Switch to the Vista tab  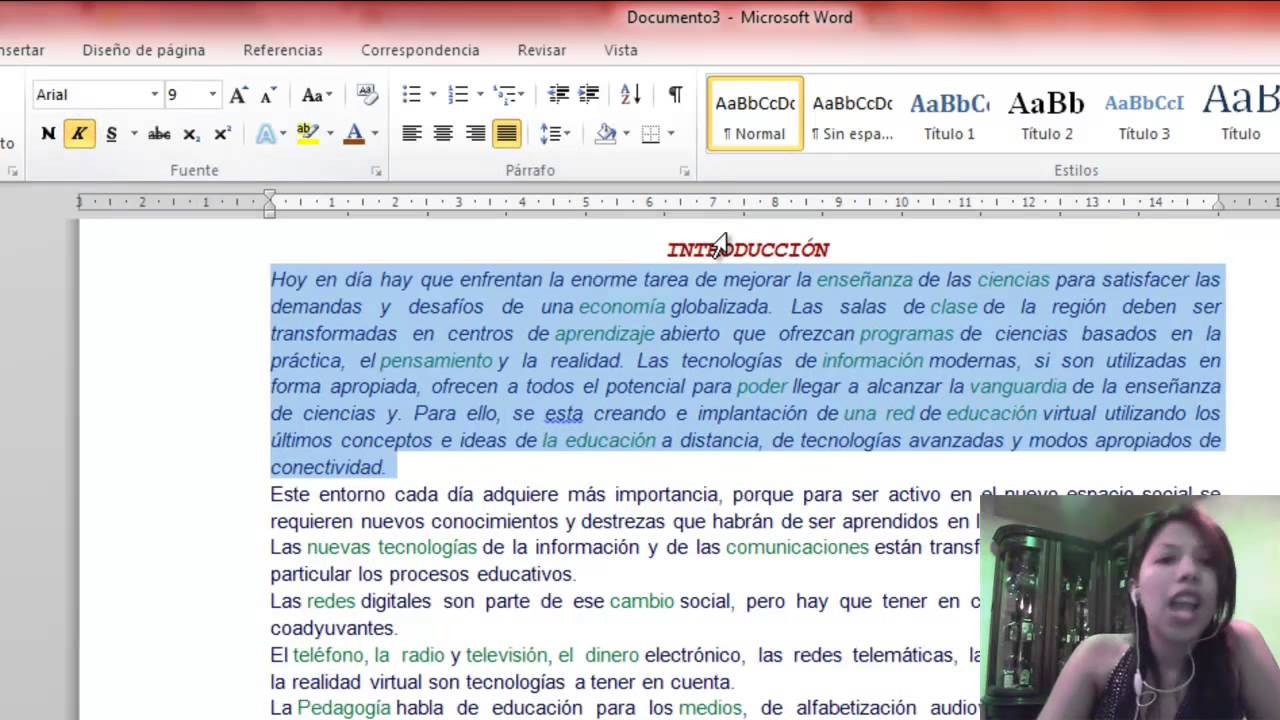tap(621, 50)
